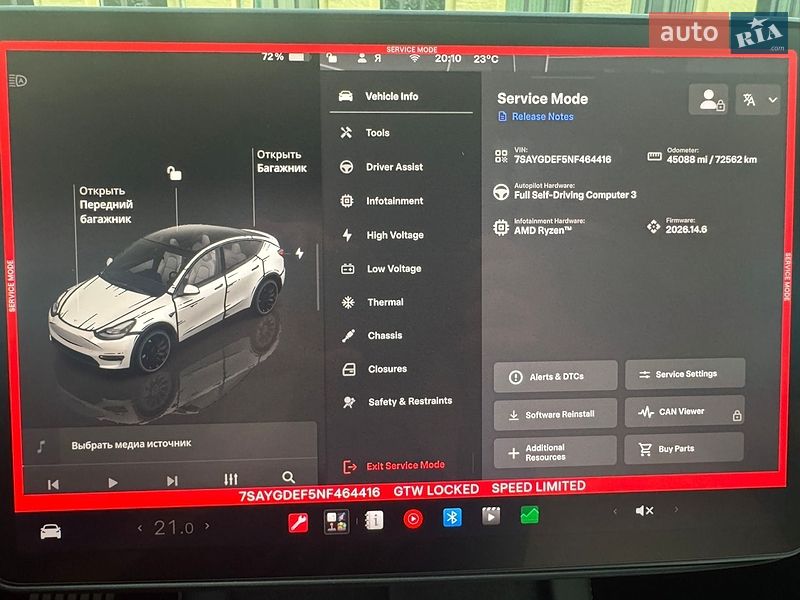Screen dimensions: 800x600
Task: Open Service Settings
Action: pos(685,374)
